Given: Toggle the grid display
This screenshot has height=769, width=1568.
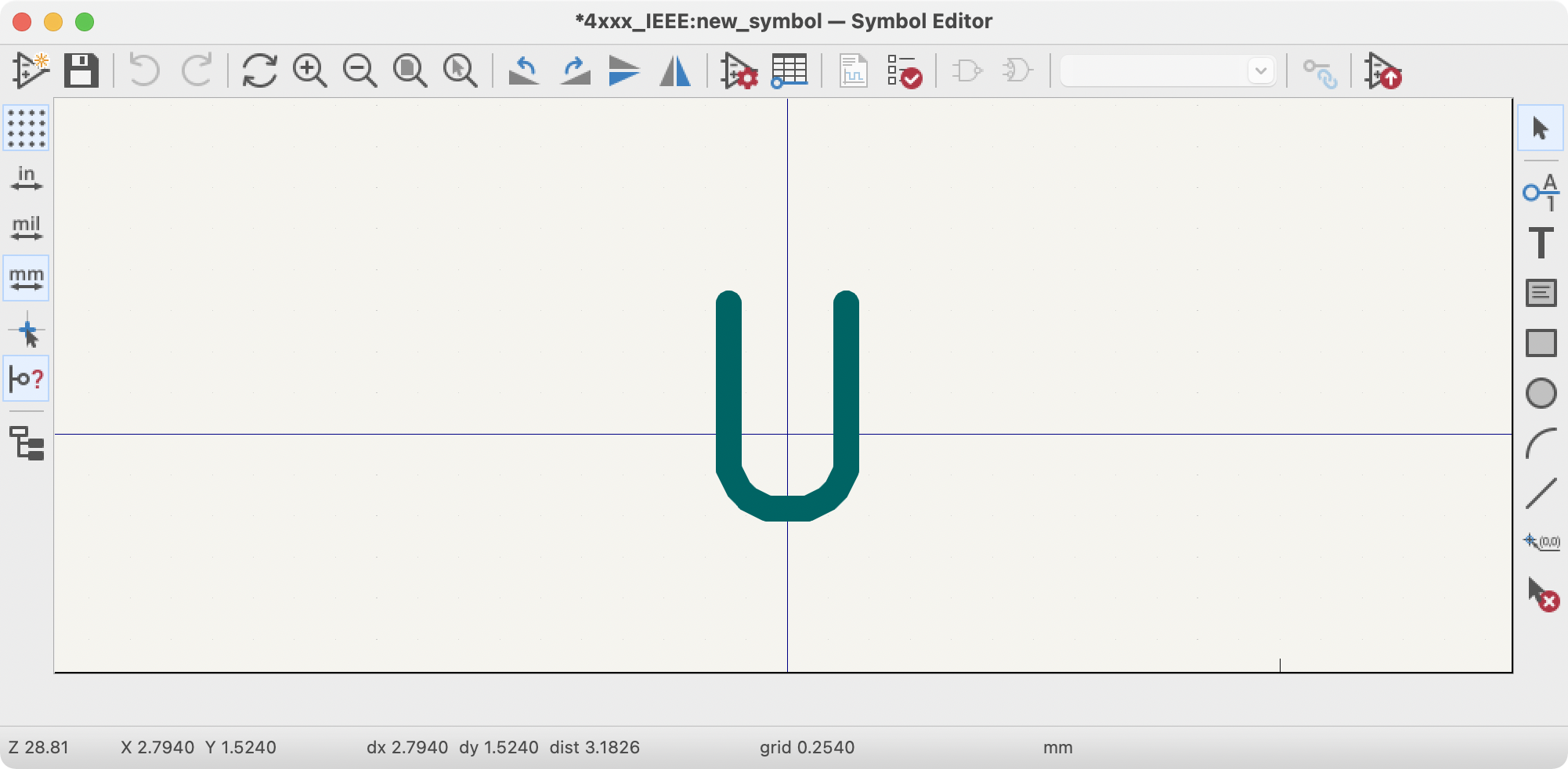Looking at the screenshot, I should (26, 129).
